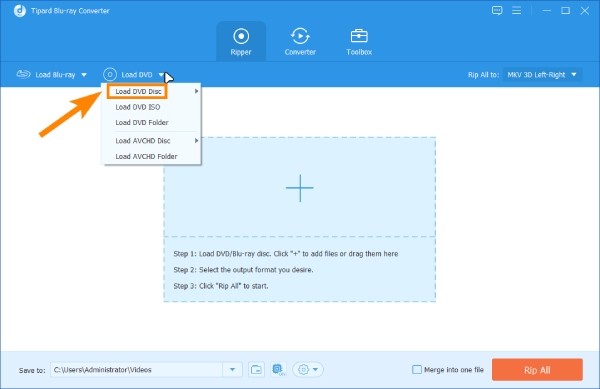Click the Step 1 instruction text

coord(285,254)
